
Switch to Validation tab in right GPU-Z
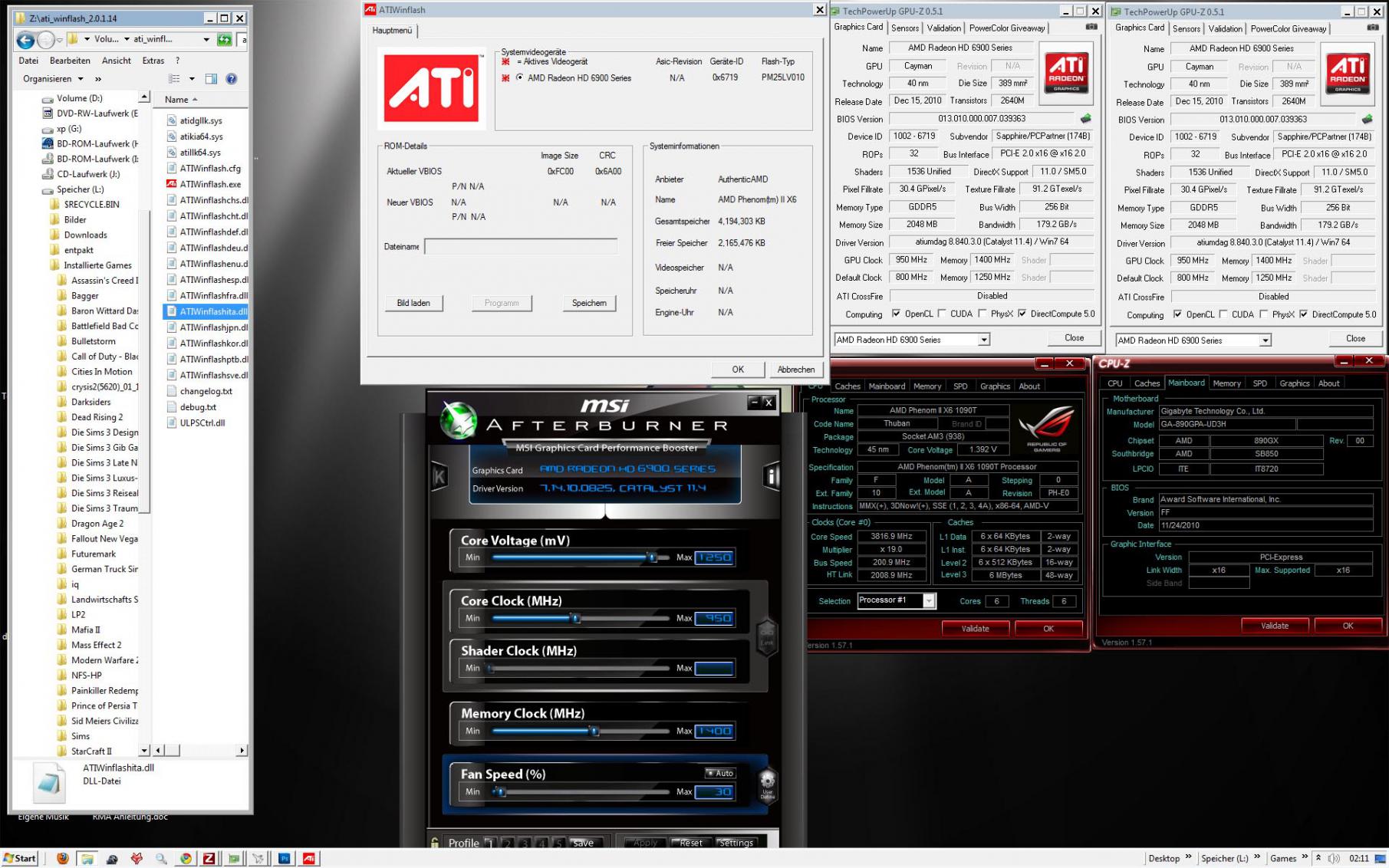1225,28
